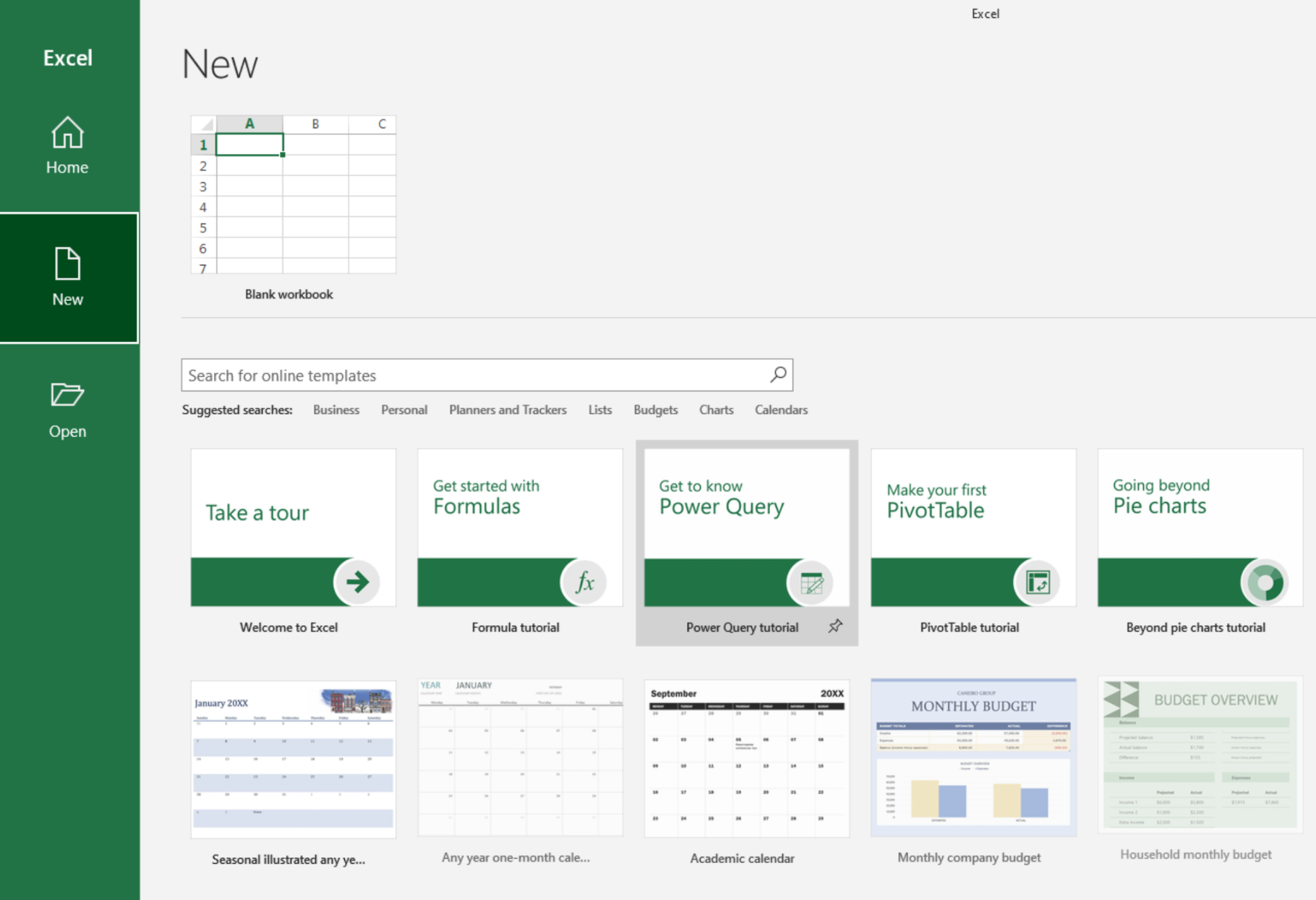Click the Power Query tutorial caption

(742, 627)
